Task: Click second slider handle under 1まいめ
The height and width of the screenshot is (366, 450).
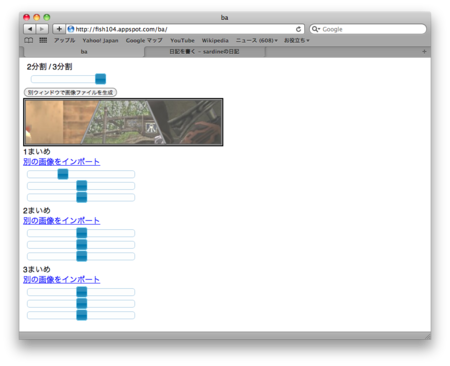Action: click(82, 186)
